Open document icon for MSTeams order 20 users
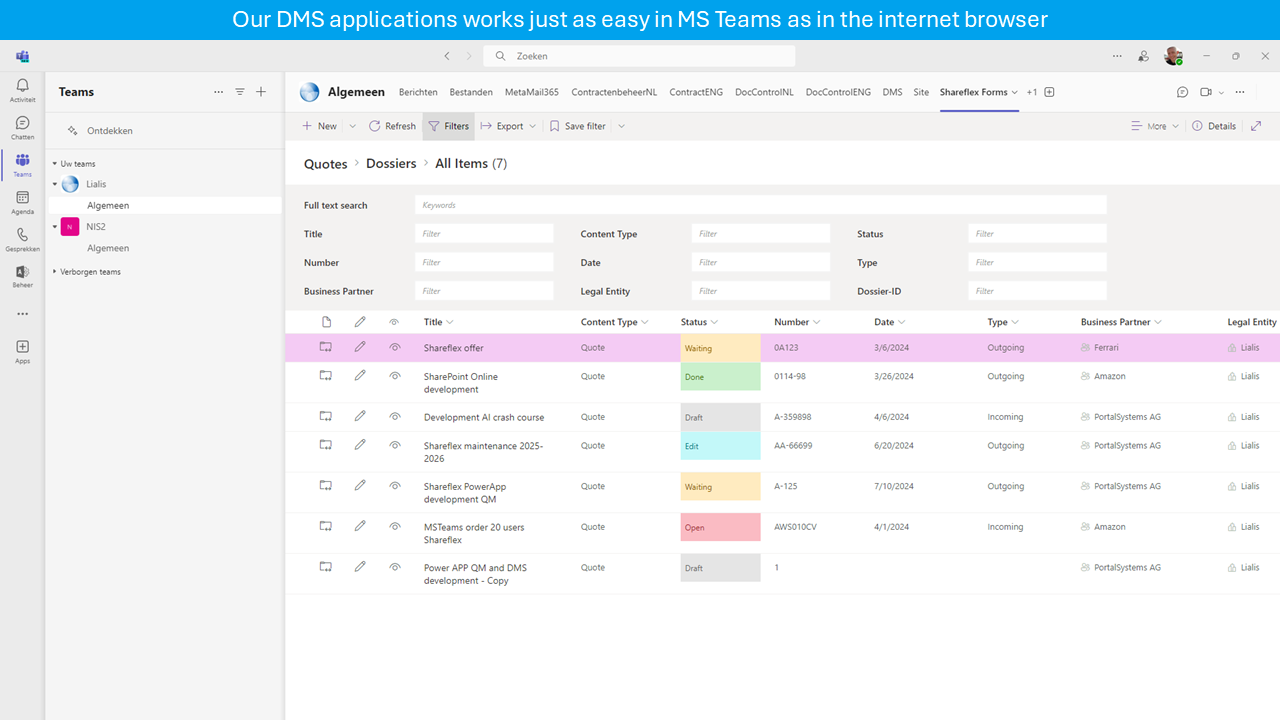 click(x=325, y=526)
